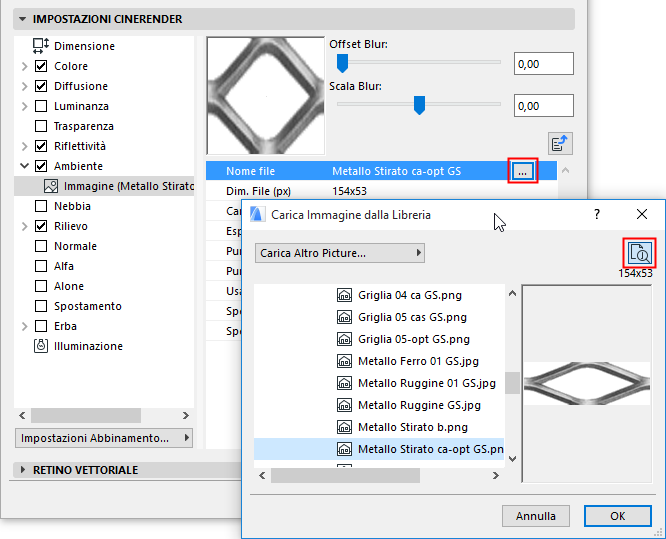Viewport: 666px width, 539px height.
Task: Enable the Normale checkbox
Action: pos(41,246)
